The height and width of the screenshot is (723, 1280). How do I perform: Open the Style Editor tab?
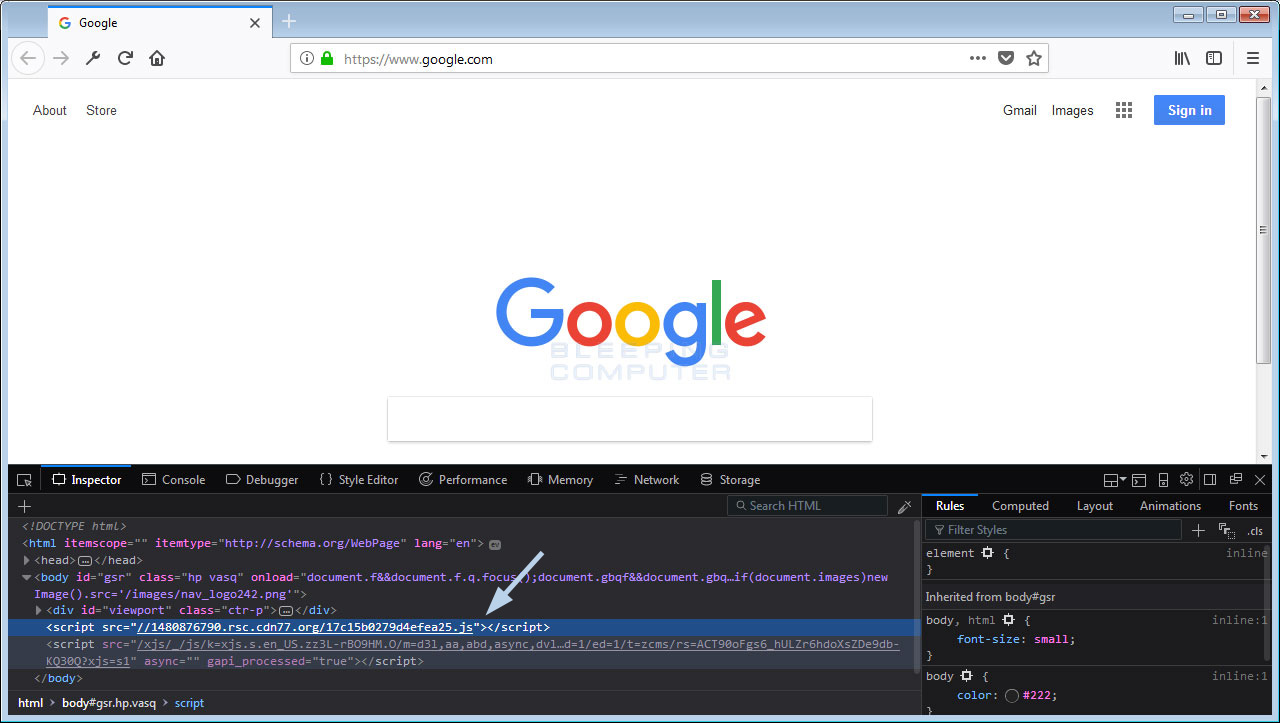point(358,480)
